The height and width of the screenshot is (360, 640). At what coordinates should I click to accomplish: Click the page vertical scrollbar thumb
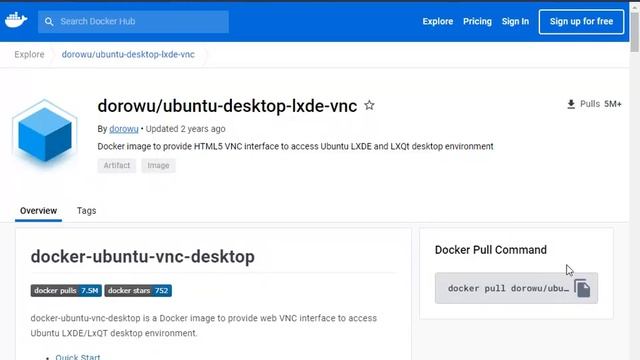coord(634,32)
